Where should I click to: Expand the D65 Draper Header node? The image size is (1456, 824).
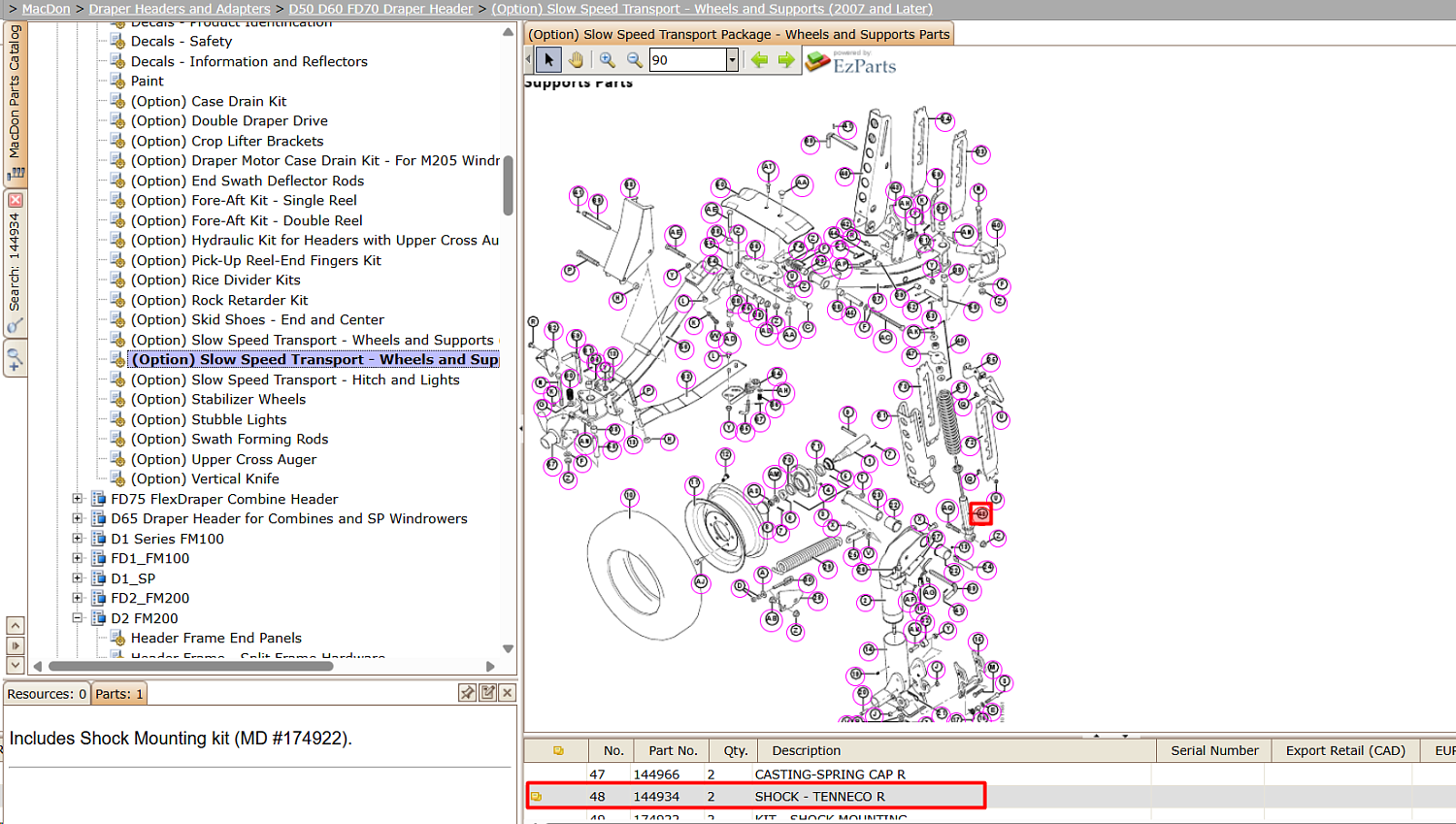pyautogui.click(x=78, y=518)
